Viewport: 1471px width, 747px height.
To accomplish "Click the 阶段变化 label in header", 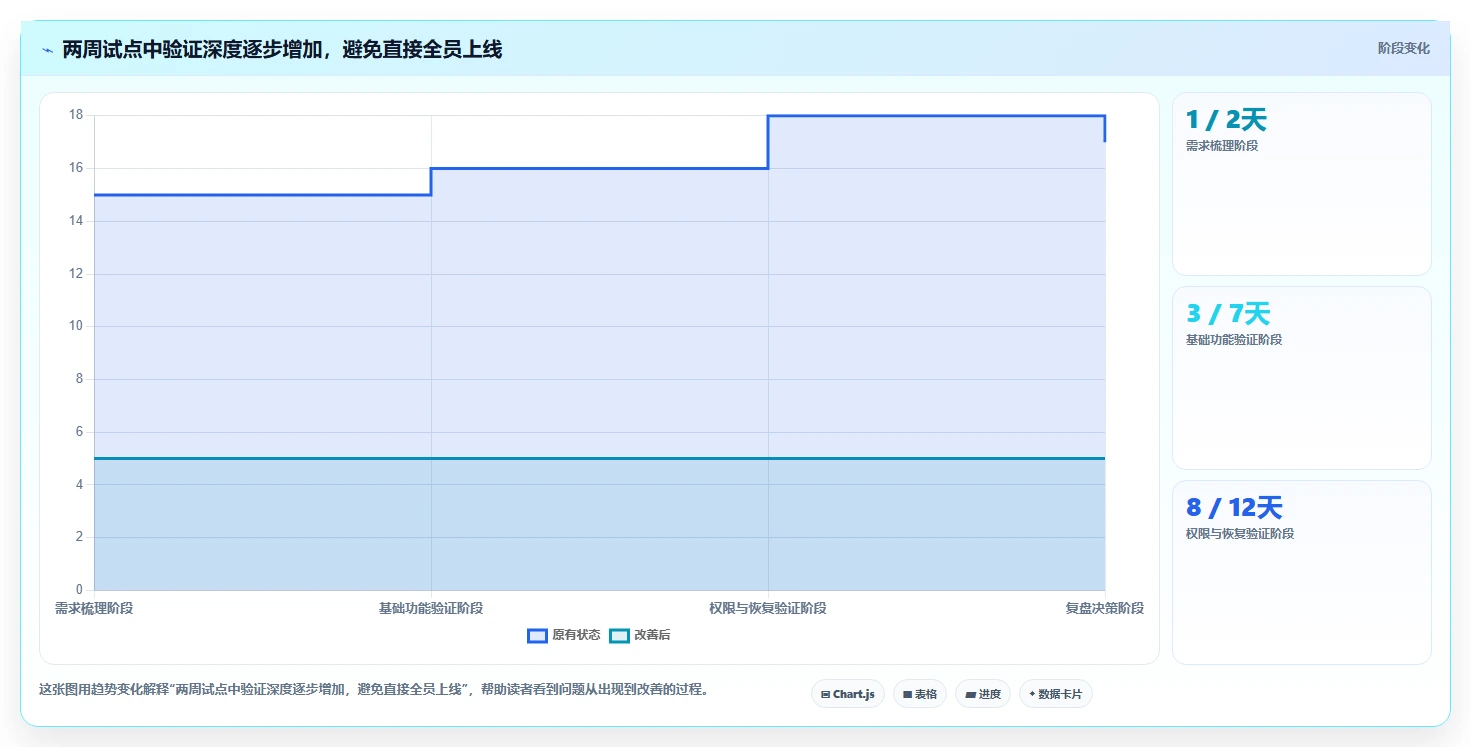I will [1403, 48].
